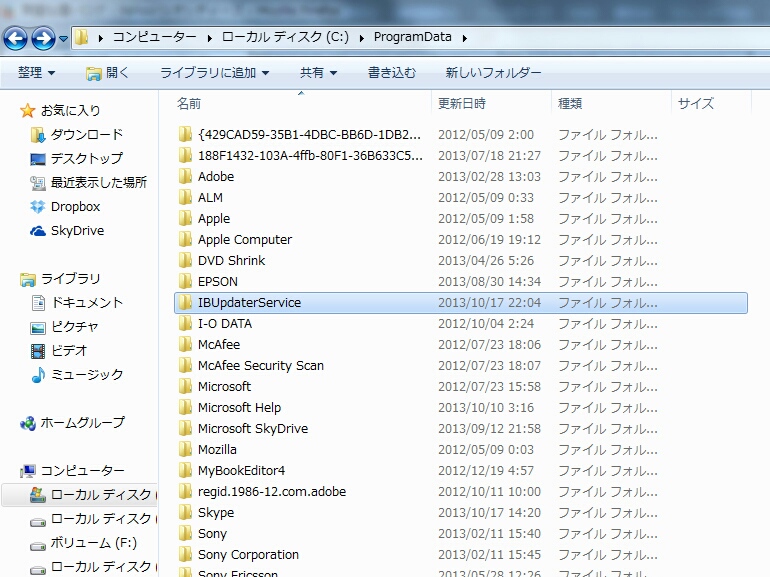
Task: Click コンピューター in the address path
Action: point(155,37)
